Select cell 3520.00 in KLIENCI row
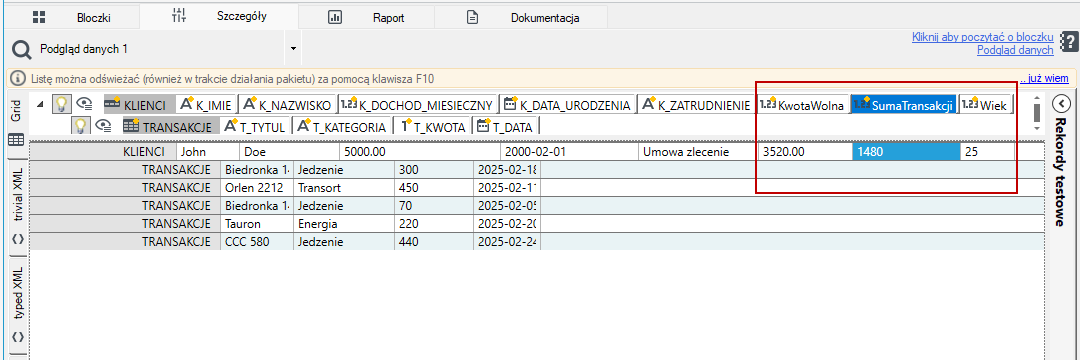This screenshot has width=1080, height=360. 804,151
